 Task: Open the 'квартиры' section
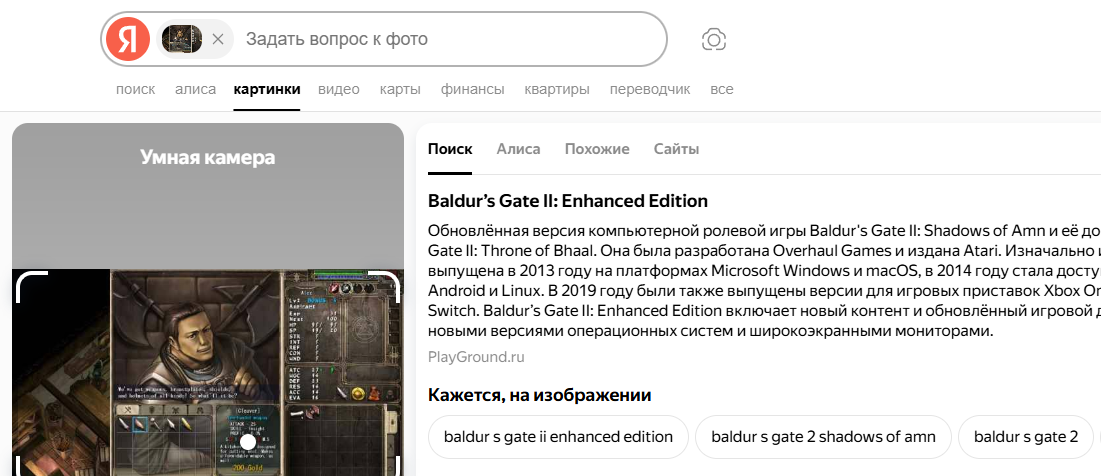(x=557, y=89)
